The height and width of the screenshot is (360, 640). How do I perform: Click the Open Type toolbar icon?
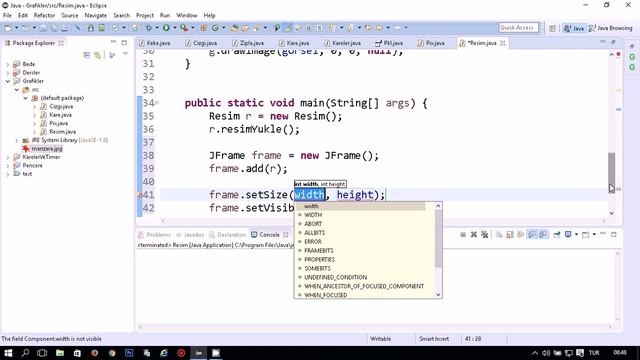[x=234, y=28]
